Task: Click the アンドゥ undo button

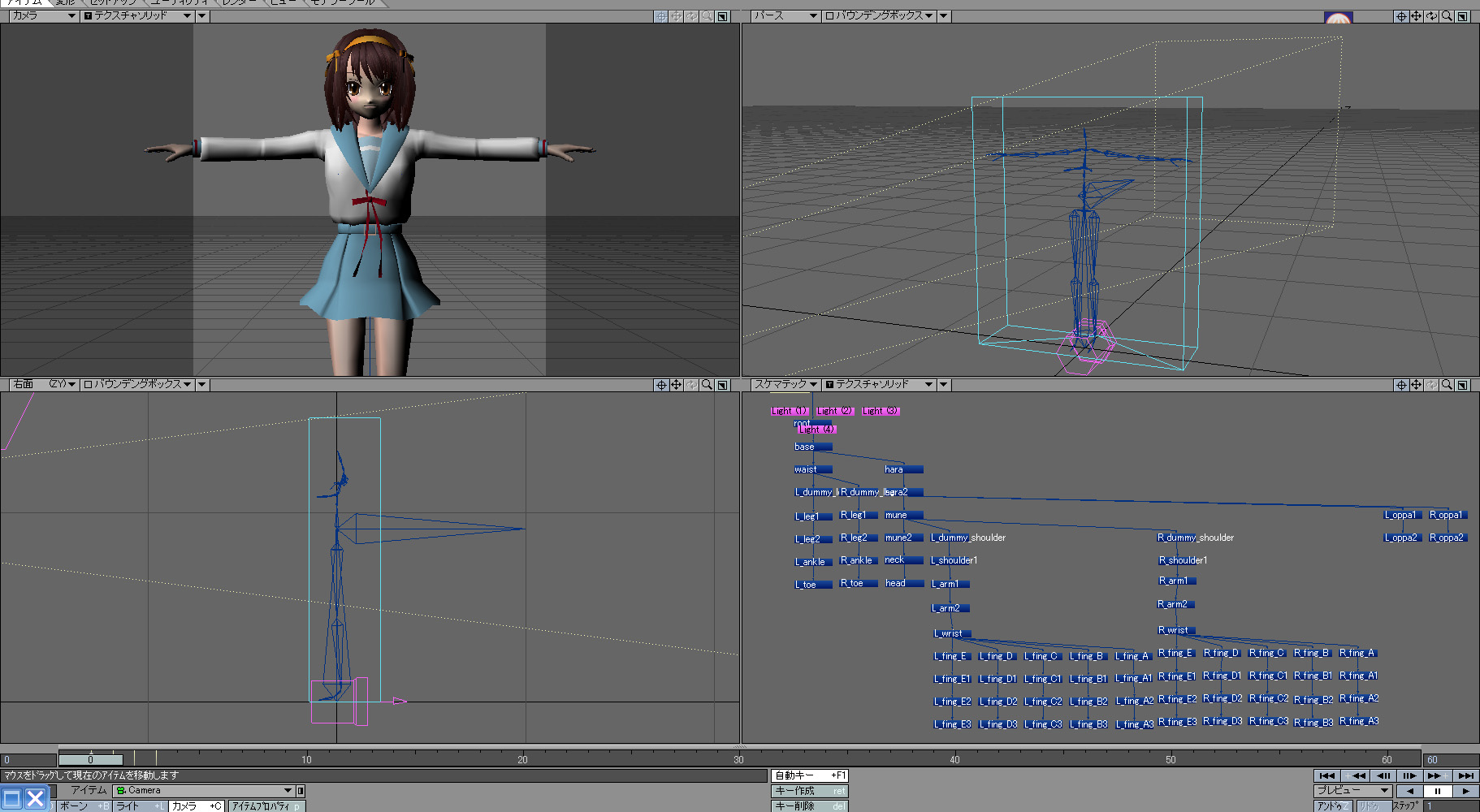Action: point(1333,806)
